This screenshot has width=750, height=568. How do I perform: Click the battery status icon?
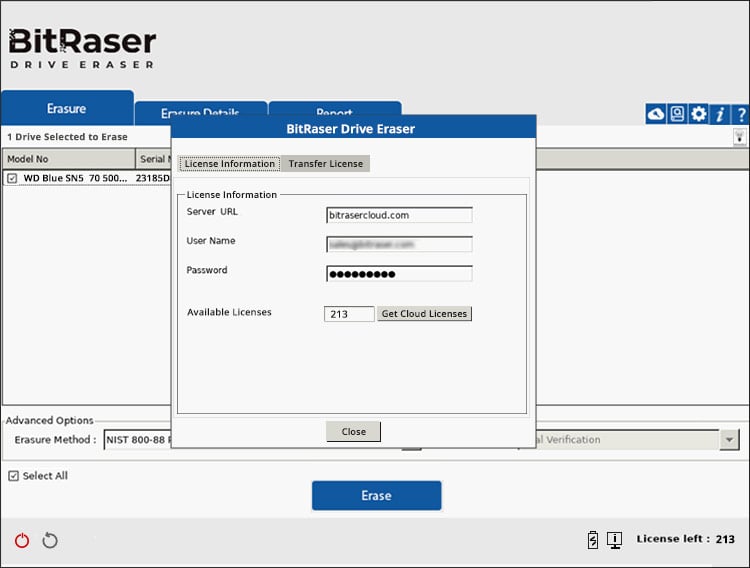click(x=593, y=540)
